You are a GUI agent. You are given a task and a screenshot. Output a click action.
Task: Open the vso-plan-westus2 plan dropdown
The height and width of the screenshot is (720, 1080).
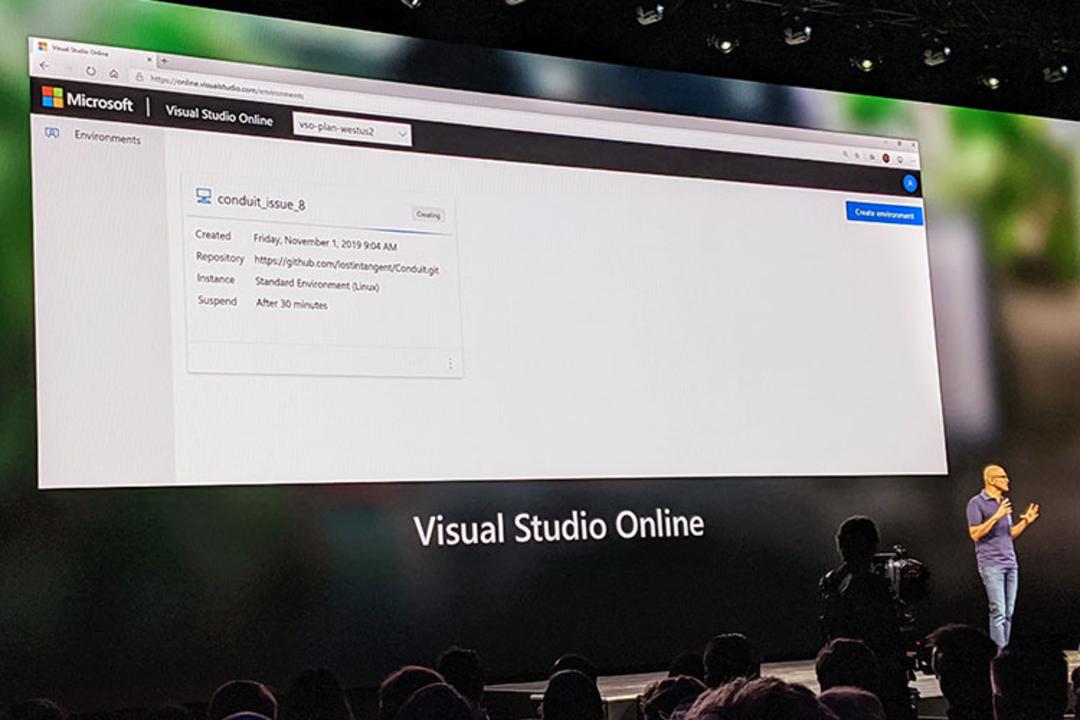pos(352,130)
